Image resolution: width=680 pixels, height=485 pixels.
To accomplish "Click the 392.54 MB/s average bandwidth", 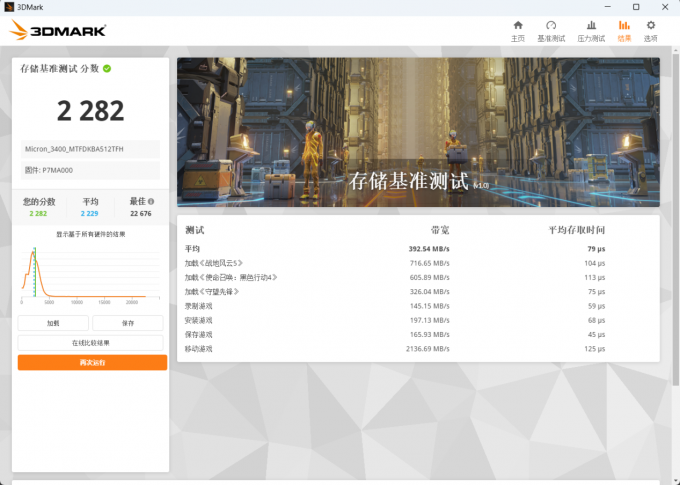I will [x=429, y=249].
